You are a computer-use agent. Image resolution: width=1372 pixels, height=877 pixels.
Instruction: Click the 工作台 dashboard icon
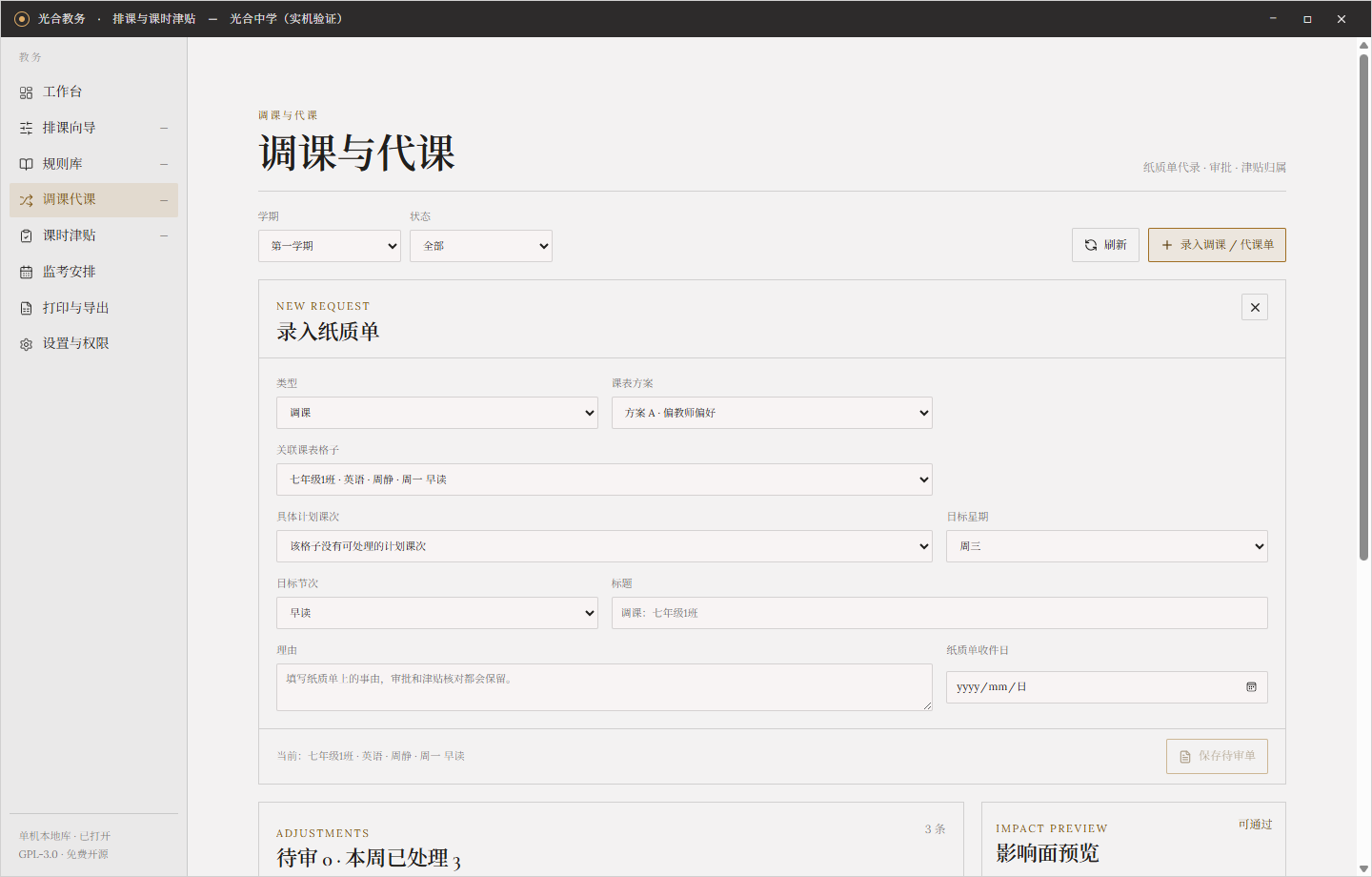tap(26, 92)
